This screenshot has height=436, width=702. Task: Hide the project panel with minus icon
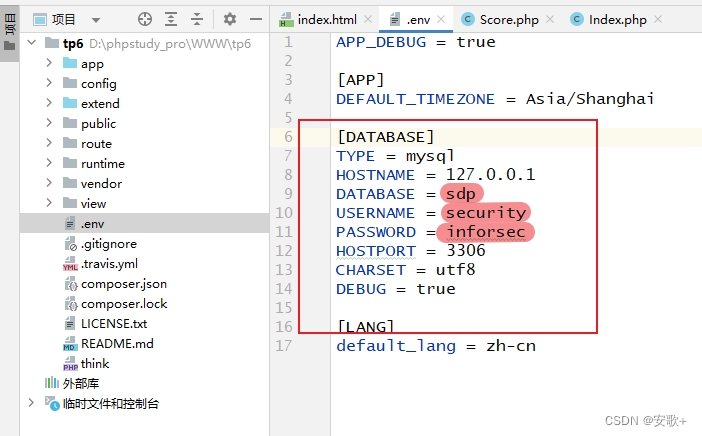point(255,19)
